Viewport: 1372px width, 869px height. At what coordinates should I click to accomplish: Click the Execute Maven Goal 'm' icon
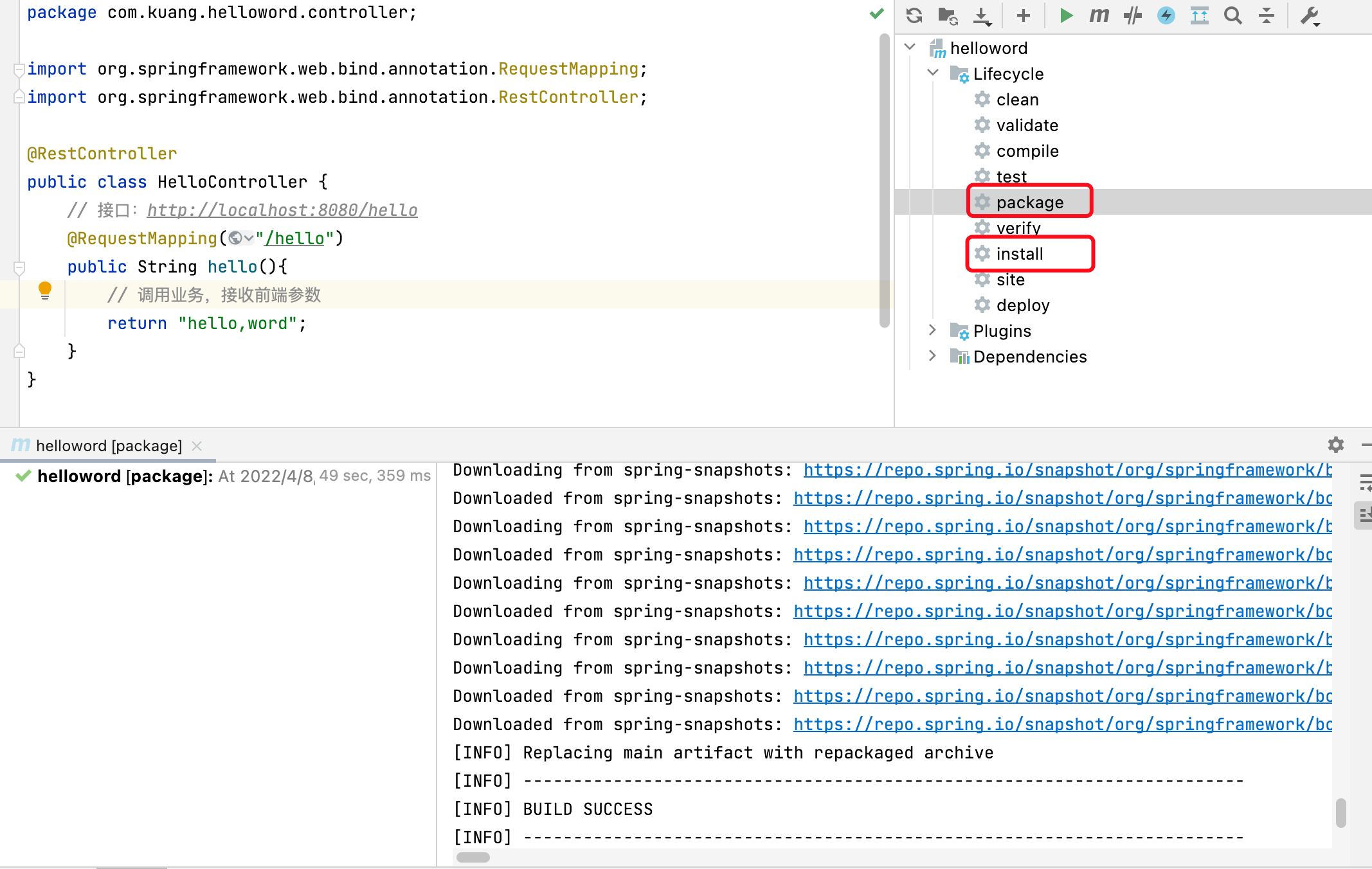(x=1099, y=15)
